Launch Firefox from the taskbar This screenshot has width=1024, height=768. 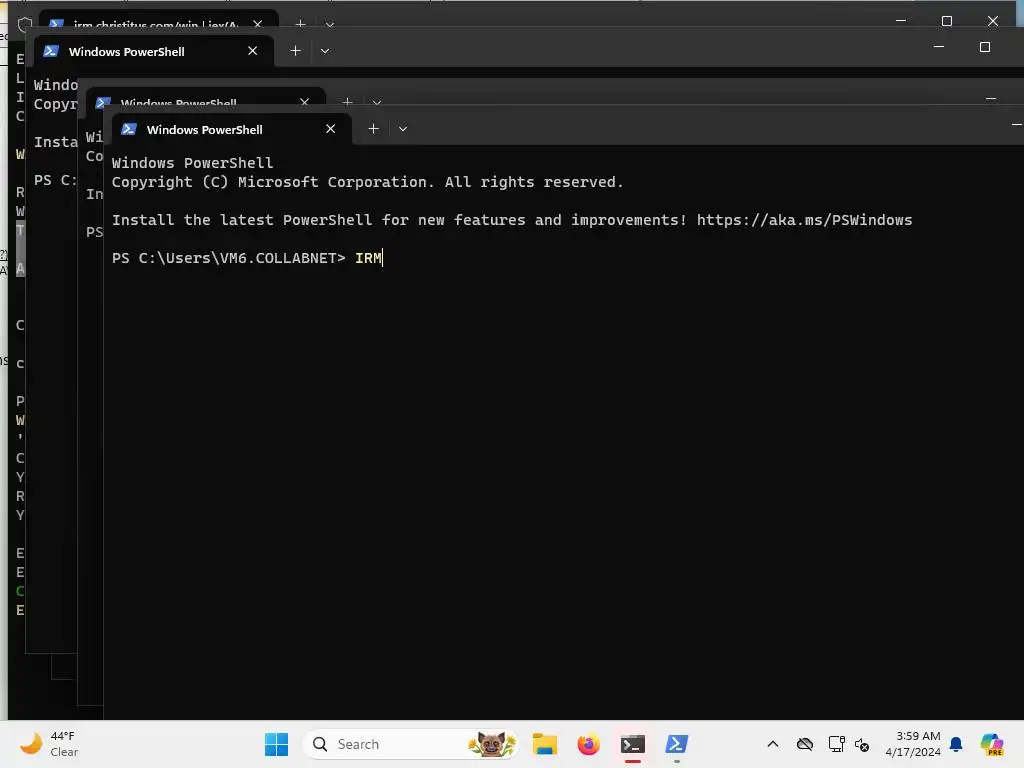point(588,744)
